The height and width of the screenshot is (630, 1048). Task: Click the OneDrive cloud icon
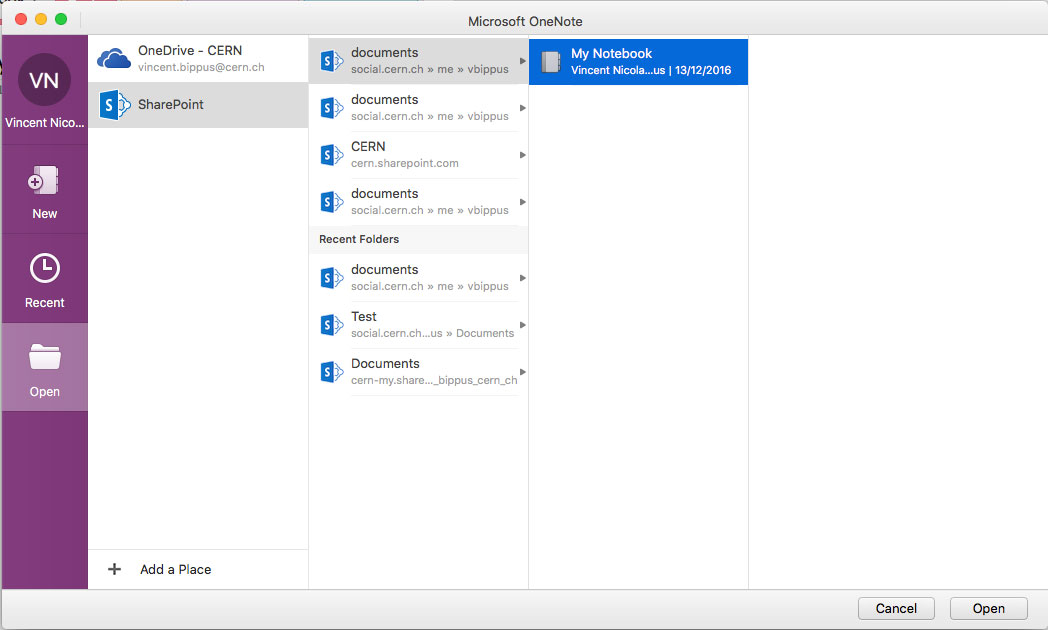click(114, 58)
